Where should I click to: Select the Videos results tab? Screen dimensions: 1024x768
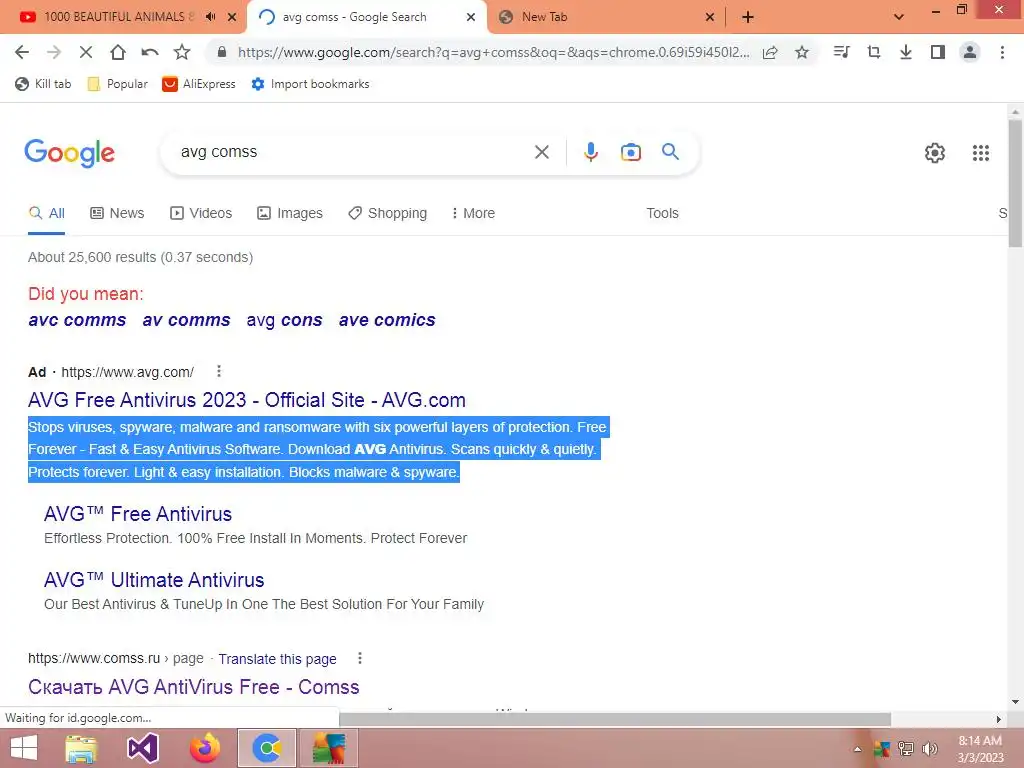pyautogui.click(x=200, y=214)
